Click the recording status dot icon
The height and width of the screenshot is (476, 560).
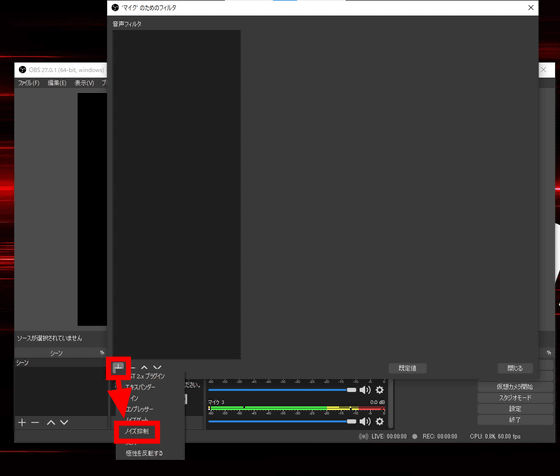coord(415,436)
